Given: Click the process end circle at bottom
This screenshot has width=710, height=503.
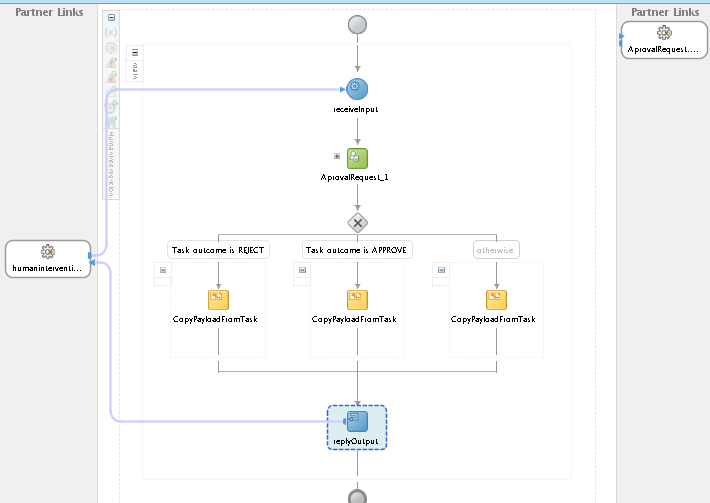Looking at the screenshot, I should click(357, 497).
